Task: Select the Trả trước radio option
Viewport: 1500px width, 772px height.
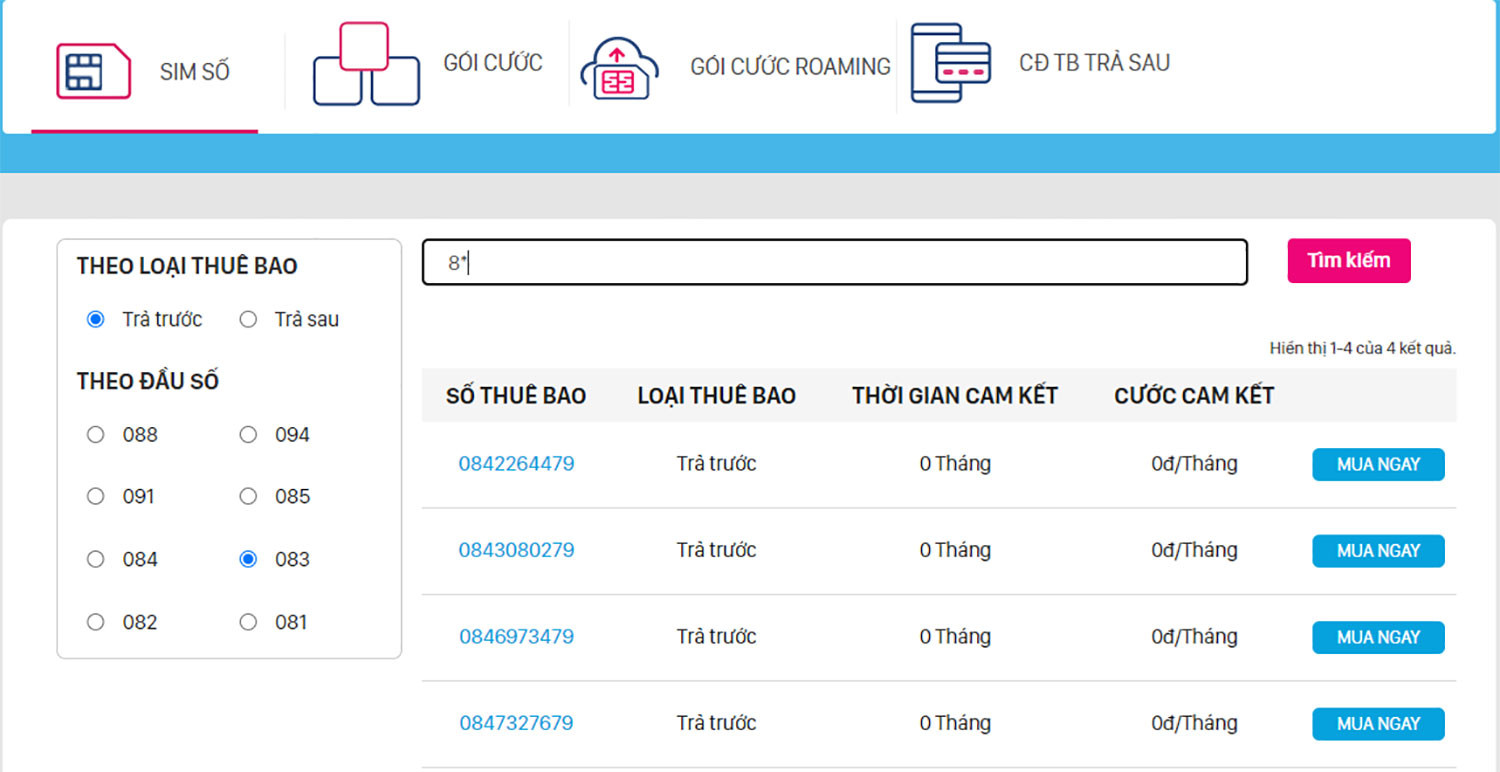Action: [x=96, y=320]
